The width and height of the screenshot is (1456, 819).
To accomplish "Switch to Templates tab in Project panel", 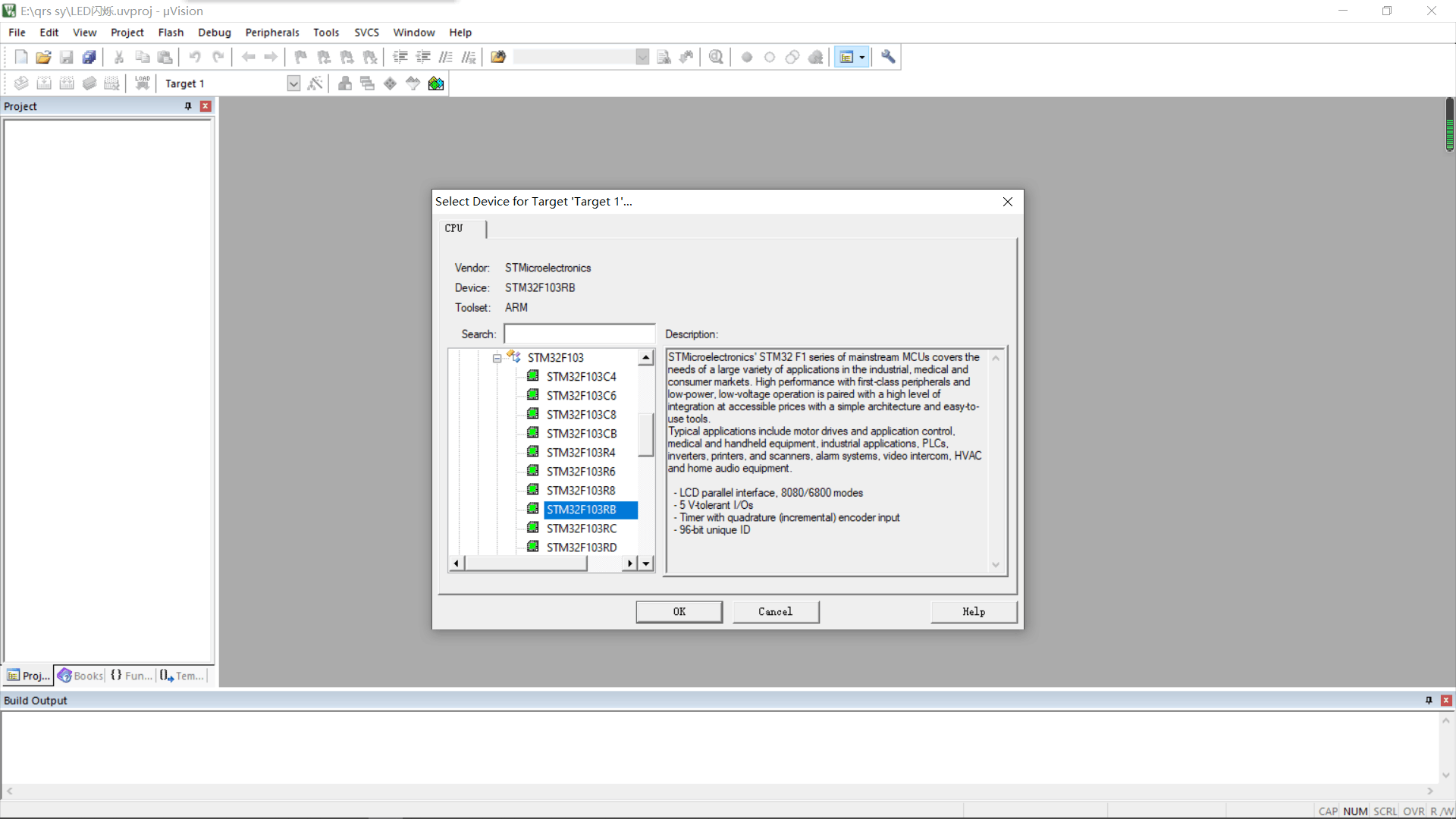I will (182, 676).
